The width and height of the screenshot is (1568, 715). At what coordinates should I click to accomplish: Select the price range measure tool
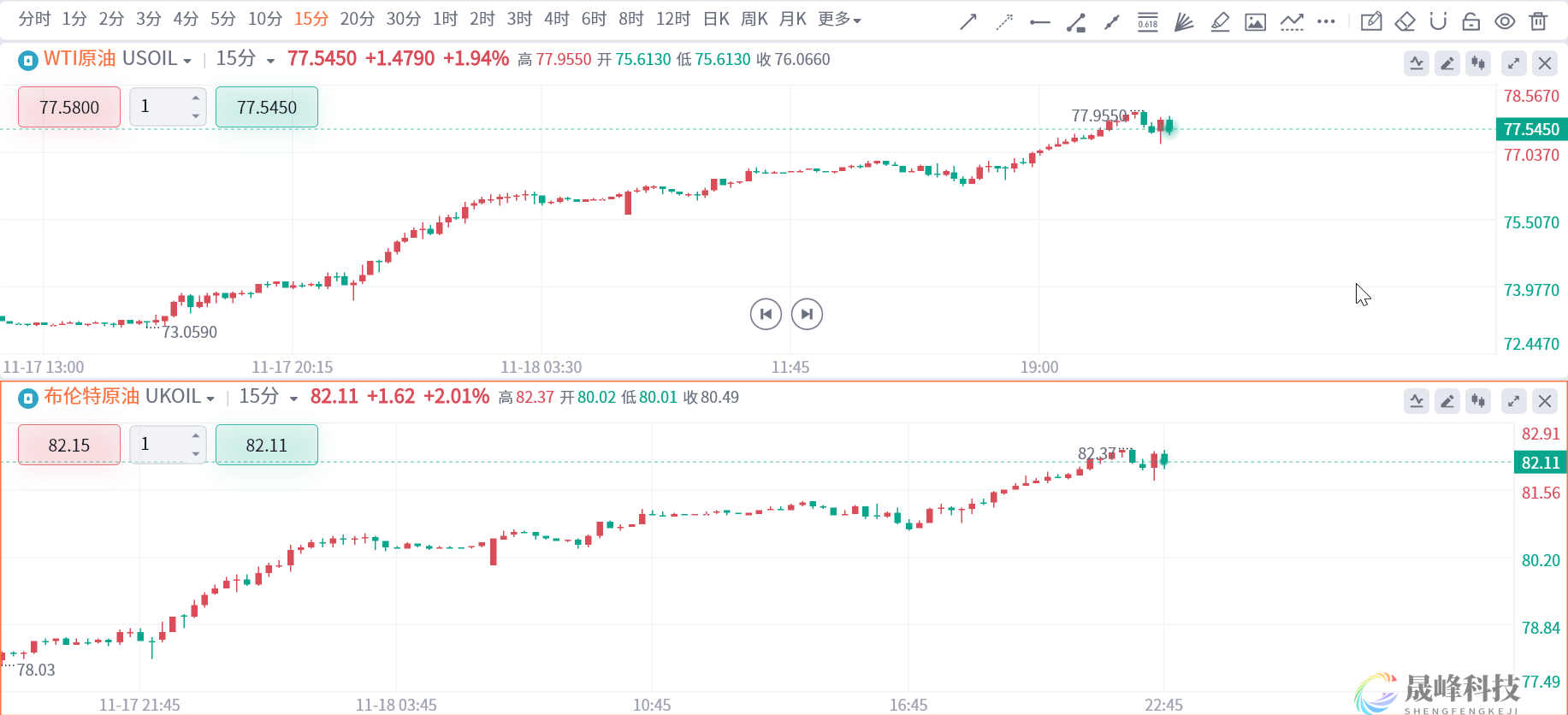pyautogui.click(x=1076, y=22)
